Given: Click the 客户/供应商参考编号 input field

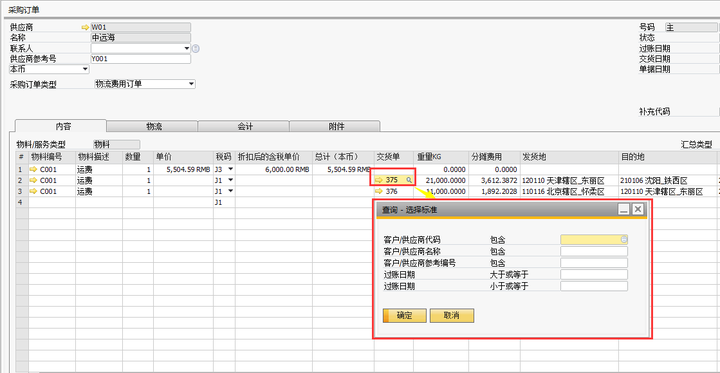Looking at the screenshot, I should (594, 263).
